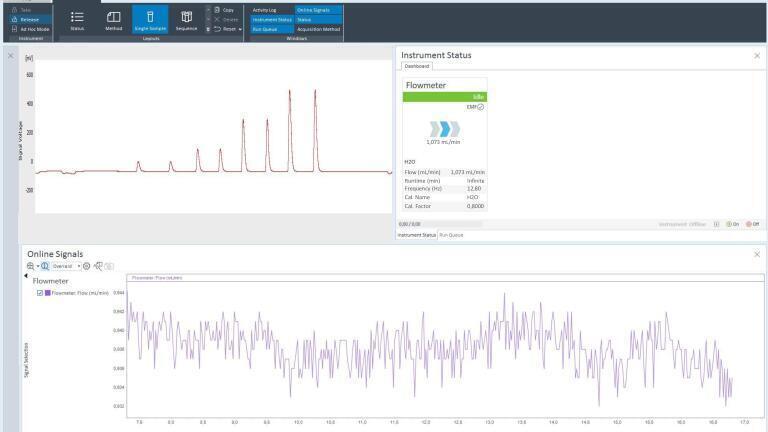This screenshot has width=768, height=432.
Task: Click the Cal. Factor value 0,8000
Action: (x=475, y=206)
